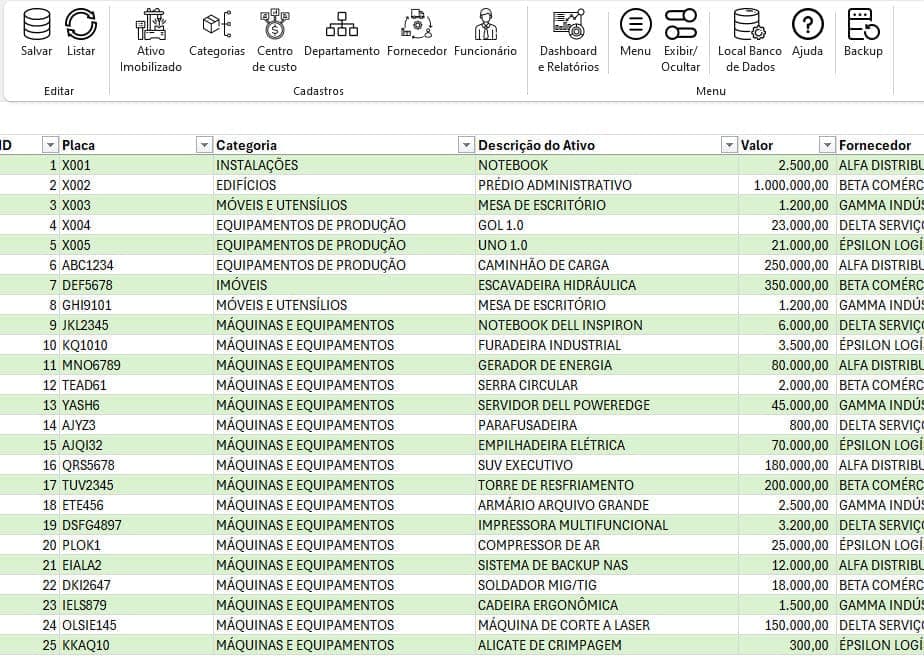Select the value 800,00 cell
The width and height of the screenshot is (924, 663).
click(787, 425)
